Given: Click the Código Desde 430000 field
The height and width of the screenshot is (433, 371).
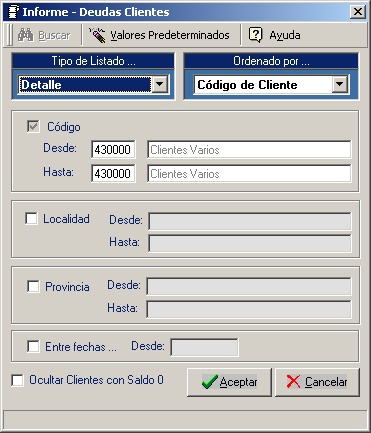Looking at the screenshot, I should pos(113,149).
